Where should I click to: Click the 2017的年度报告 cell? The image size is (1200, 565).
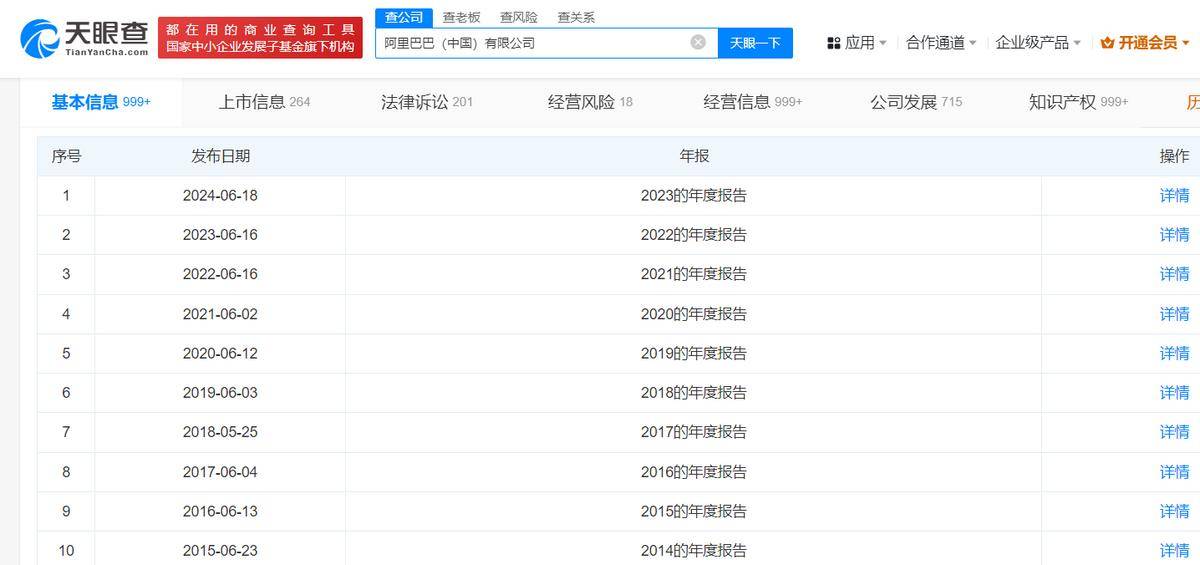tap(694, 433)
